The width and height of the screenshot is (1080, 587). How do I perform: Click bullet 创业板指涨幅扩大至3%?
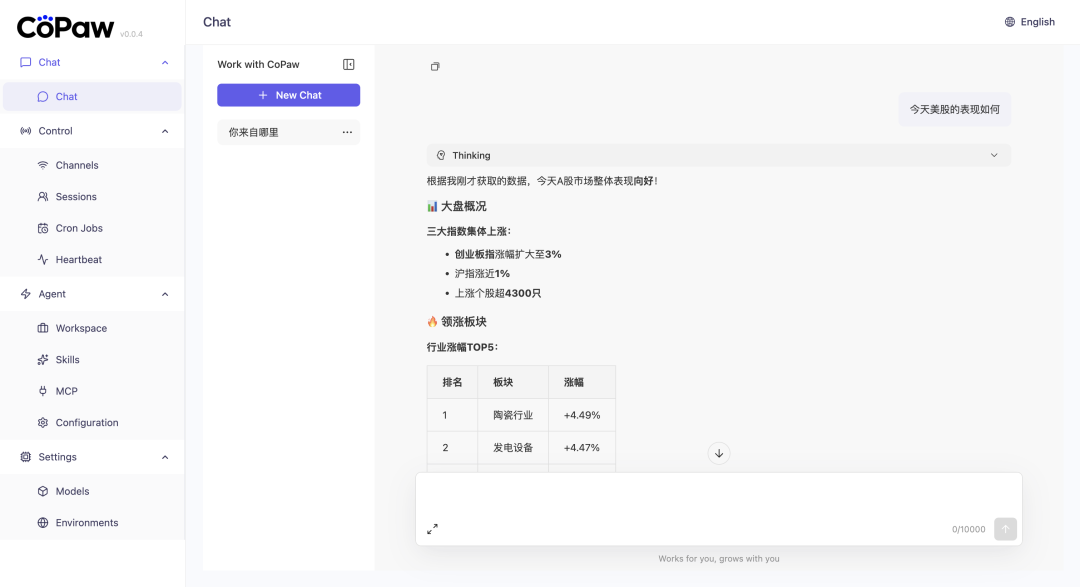tap(508, 254)
